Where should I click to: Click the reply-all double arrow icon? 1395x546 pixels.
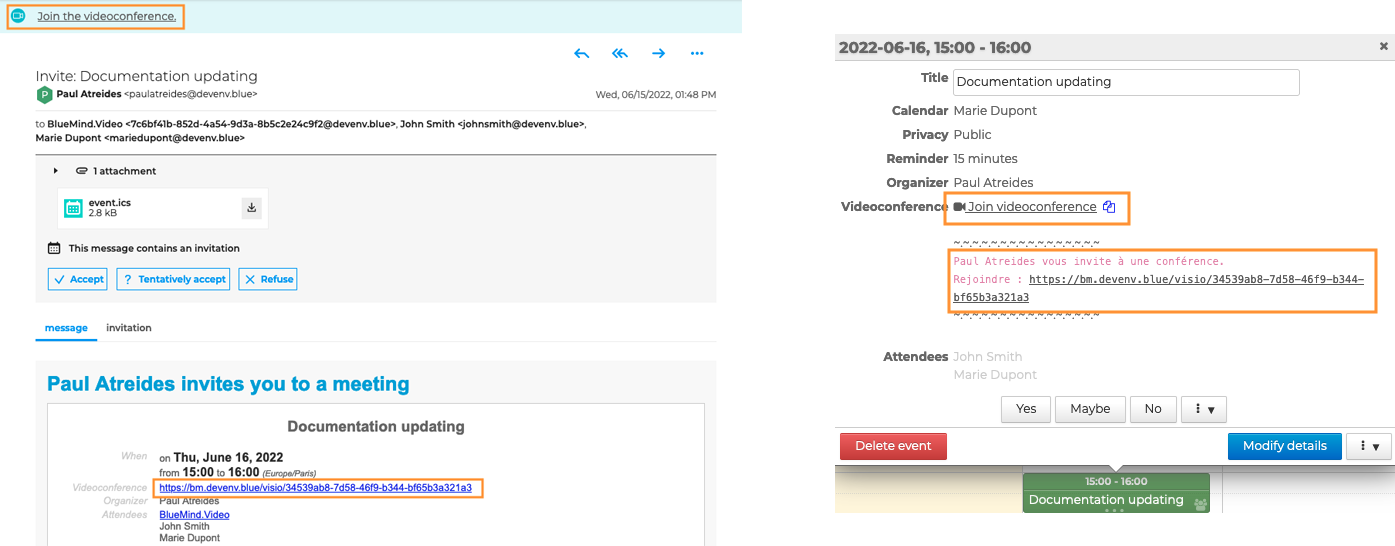click(620, 54)
